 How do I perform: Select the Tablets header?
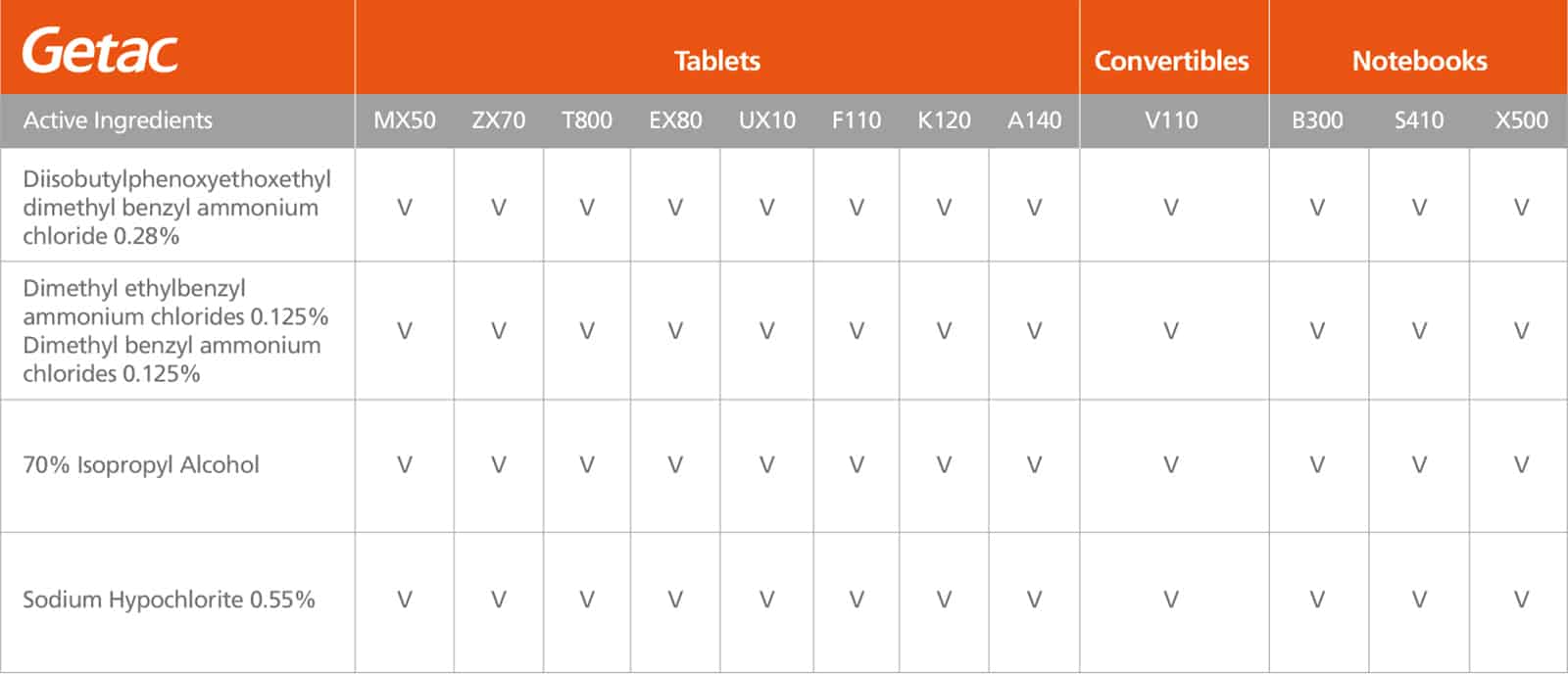[x=717, y=61]
